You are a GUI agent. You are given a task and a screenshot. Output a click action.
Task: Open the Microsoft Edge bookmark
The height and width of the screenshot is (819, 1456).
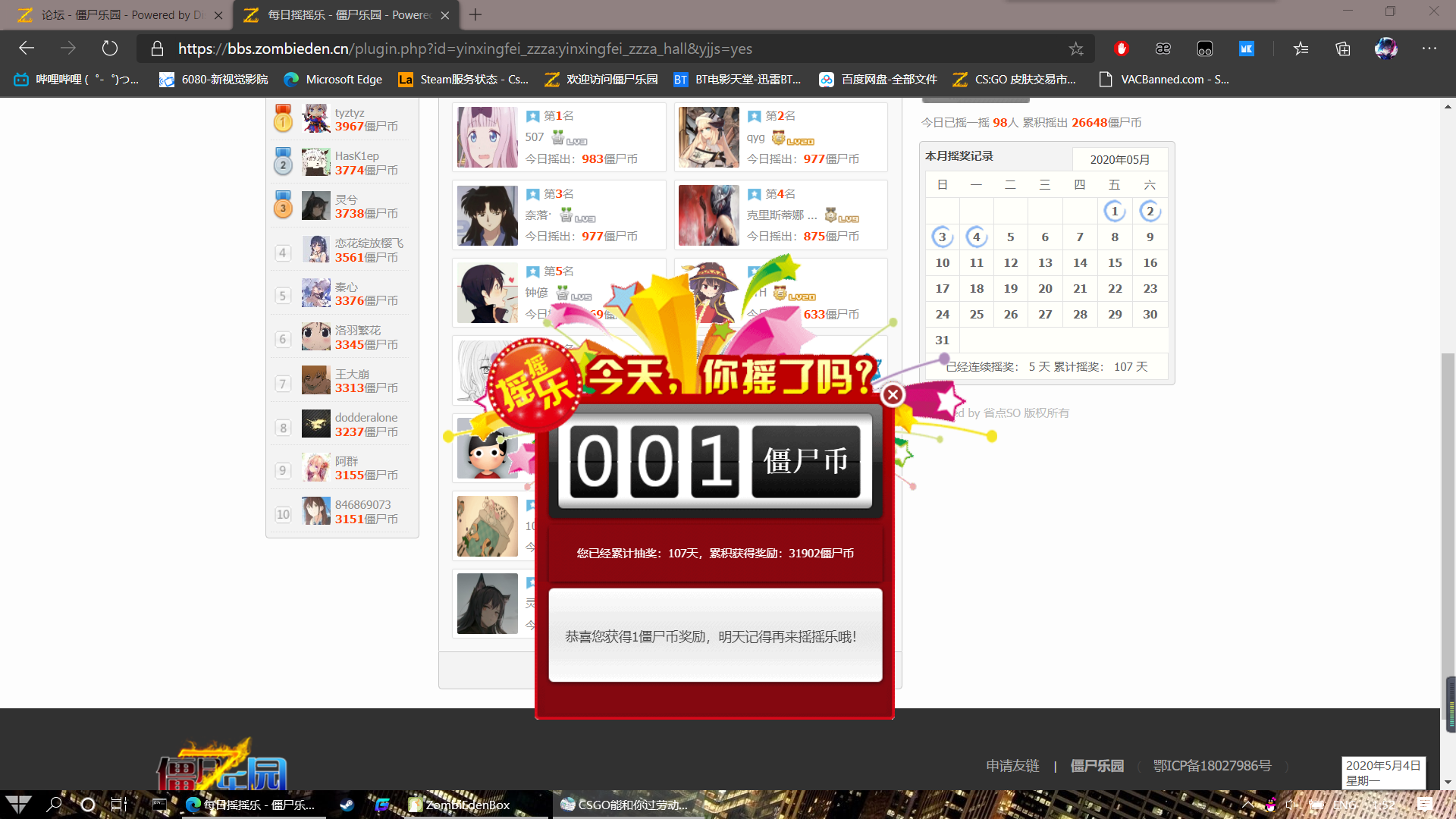[333, 80]
